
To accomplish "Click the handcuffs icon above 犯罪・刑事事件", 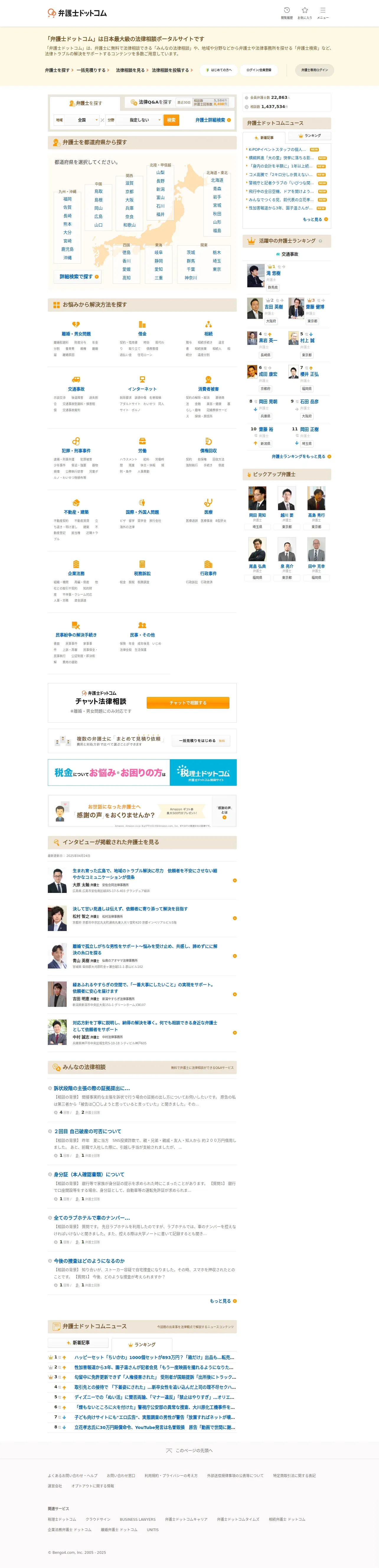I will 76,441.
